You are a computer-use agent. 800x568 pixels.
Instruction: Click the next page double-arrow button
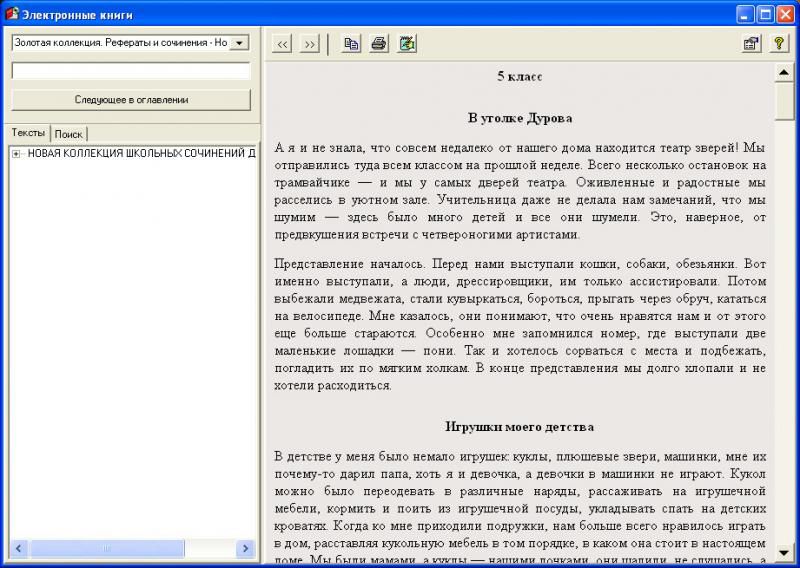click(x=309, y=44)
